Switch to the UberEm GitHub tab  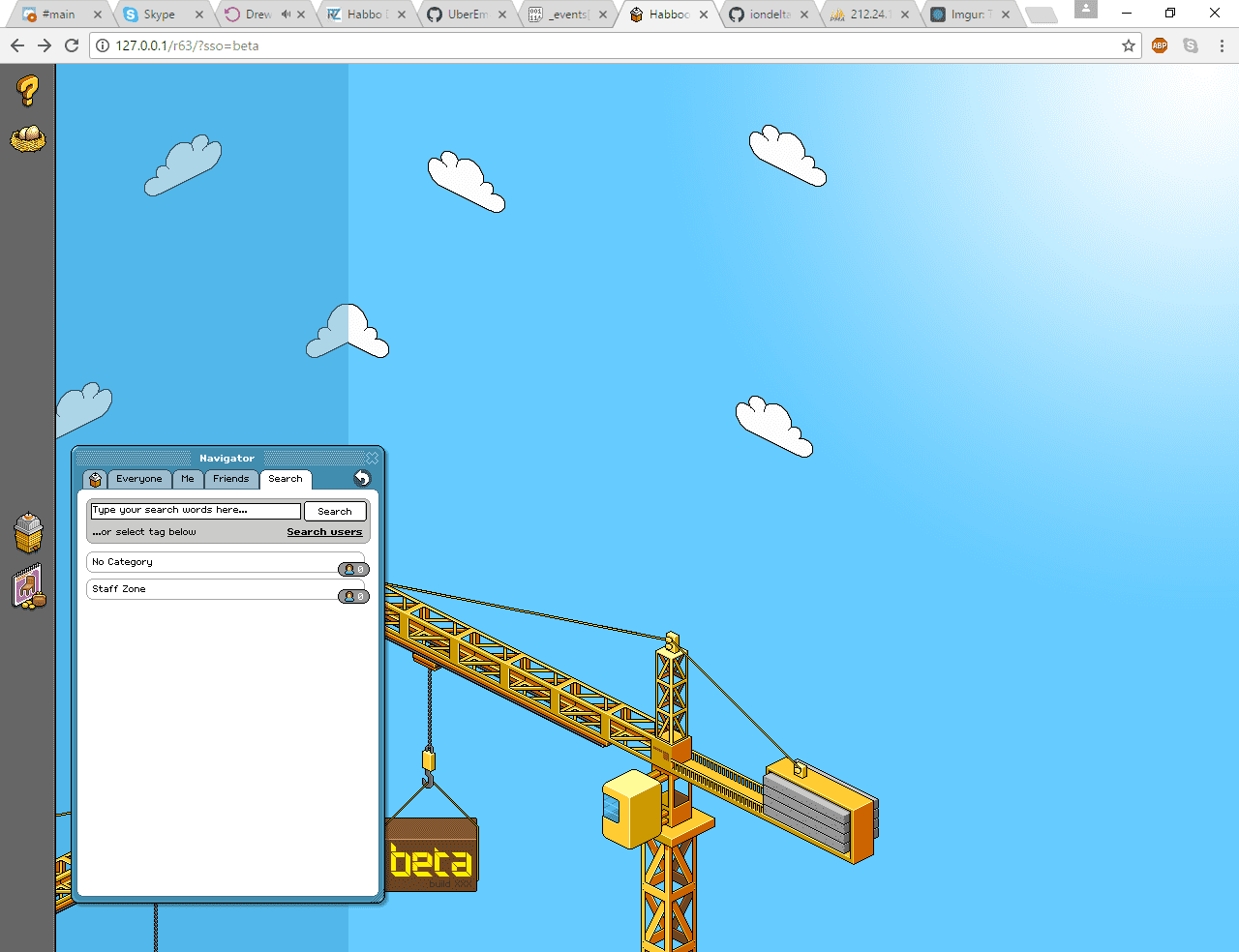point(467,15)
